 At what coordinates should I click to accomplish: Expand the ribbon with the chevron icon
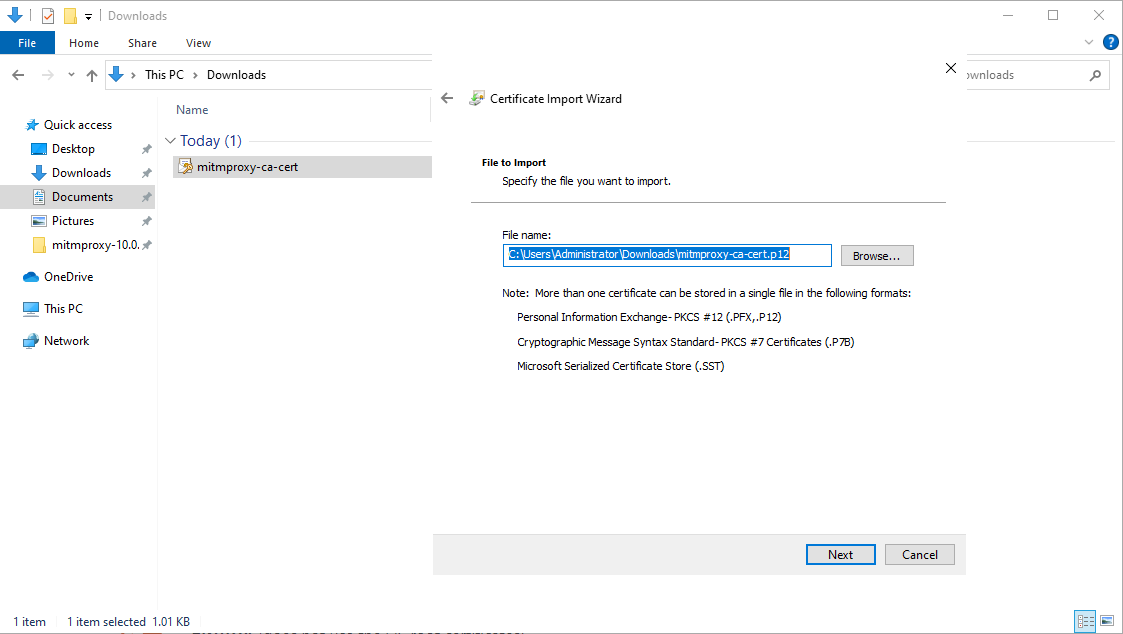(1089, 43)
